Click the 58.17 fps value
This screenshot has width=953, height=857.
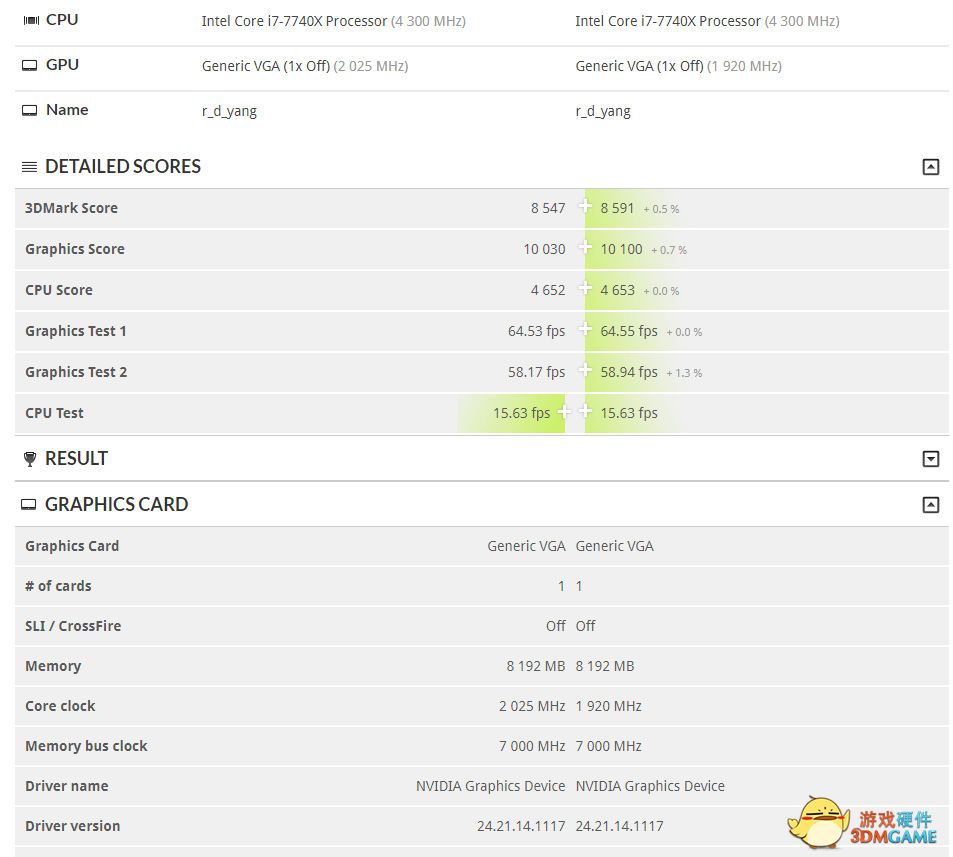[x=537, y=372]
